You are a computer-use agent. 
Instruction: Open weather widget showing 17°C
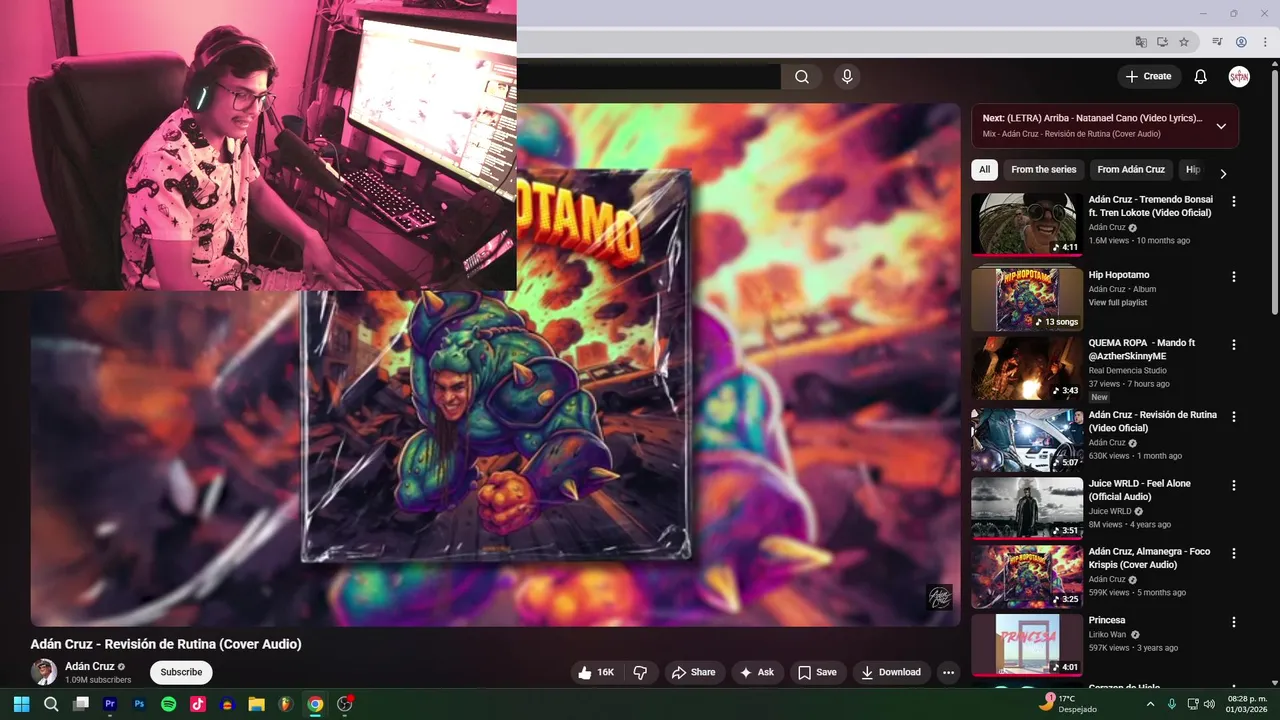click(x=1067, y=704)
